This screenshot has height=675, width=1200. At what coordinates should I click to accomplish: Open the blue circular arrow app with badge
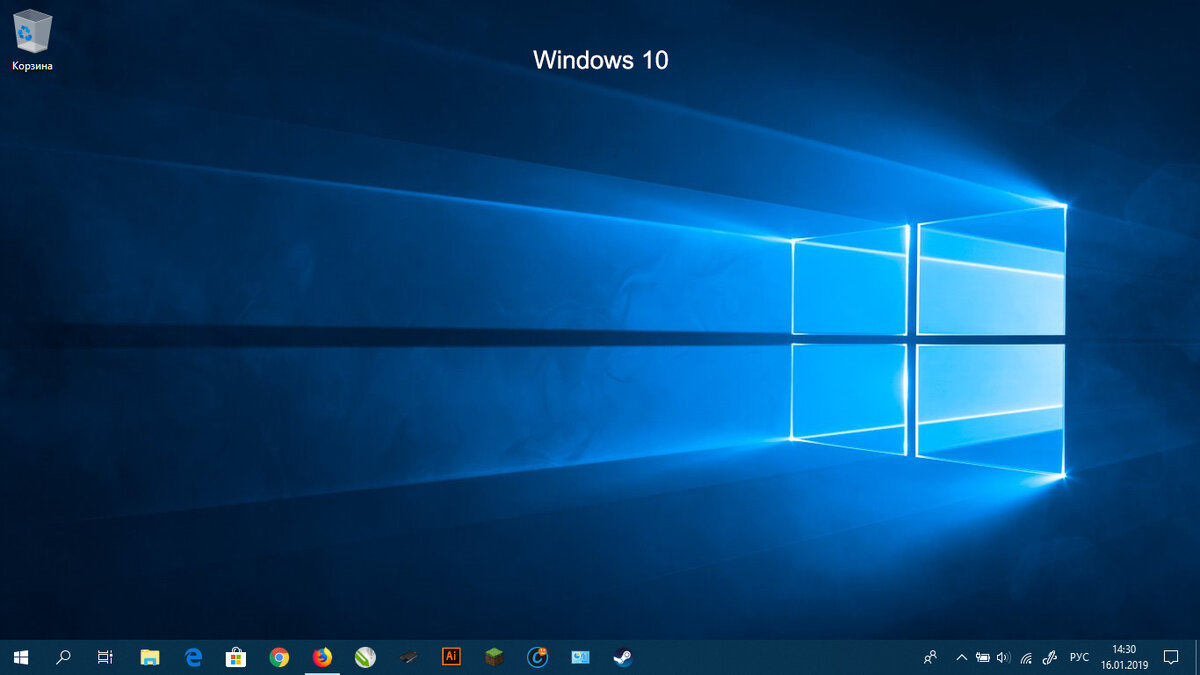coord(538,657)
